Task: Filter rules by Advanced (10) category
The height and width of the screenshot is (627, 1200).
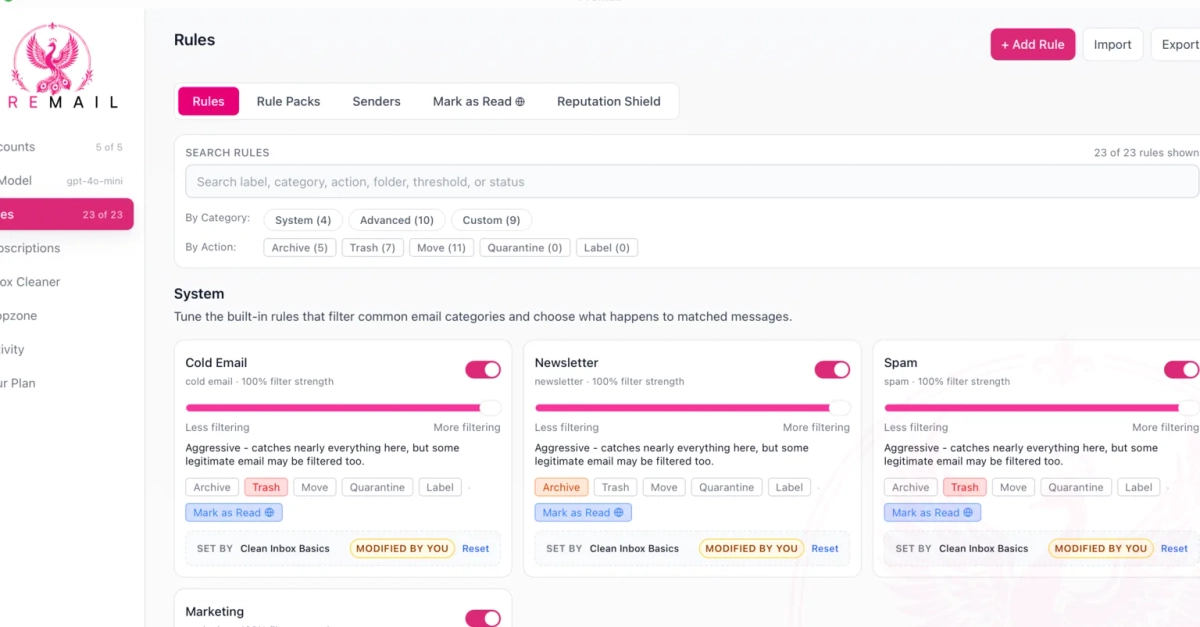Action: click(397, 220)
